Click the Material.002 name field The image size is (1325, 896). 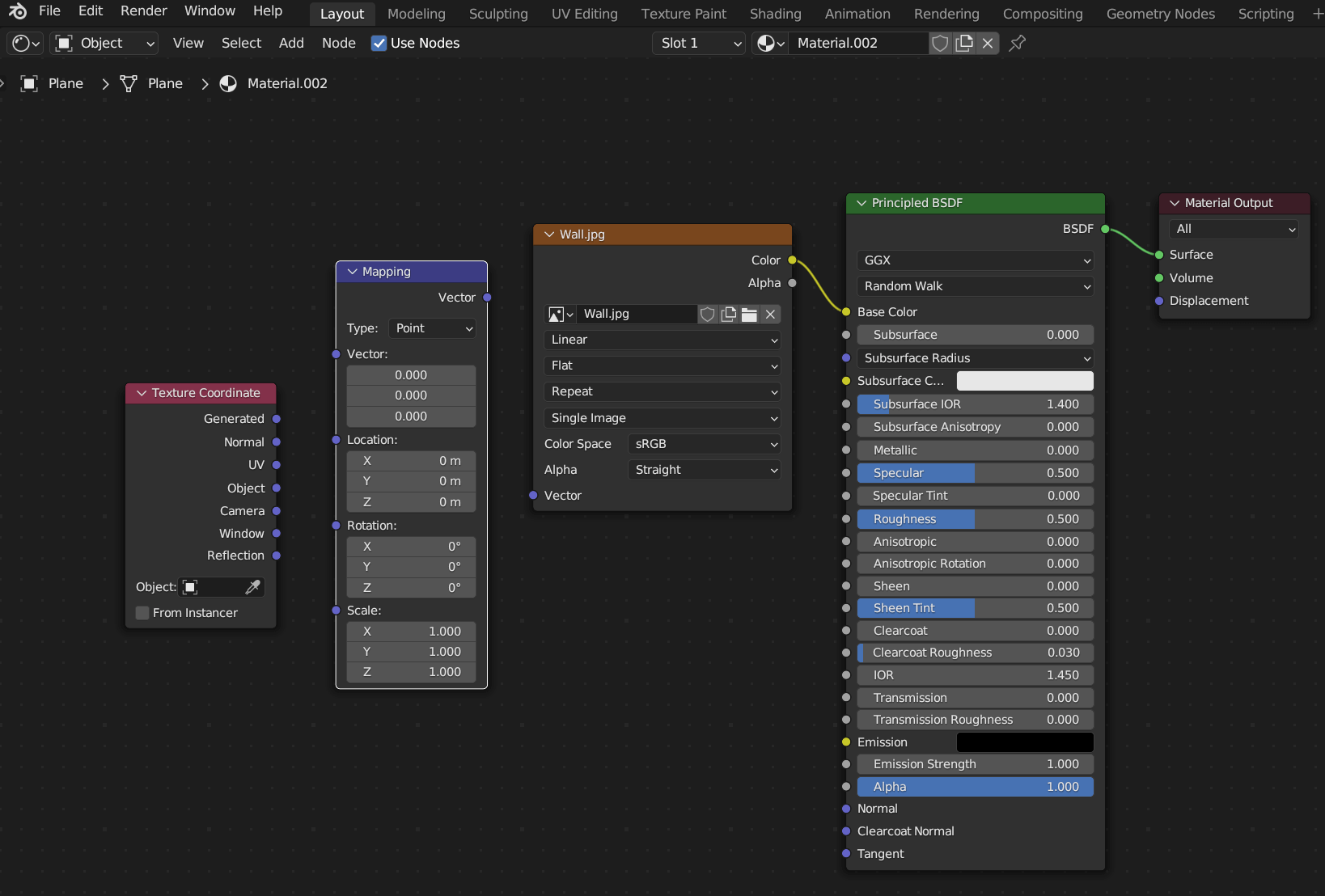click(x=858, y=43)
